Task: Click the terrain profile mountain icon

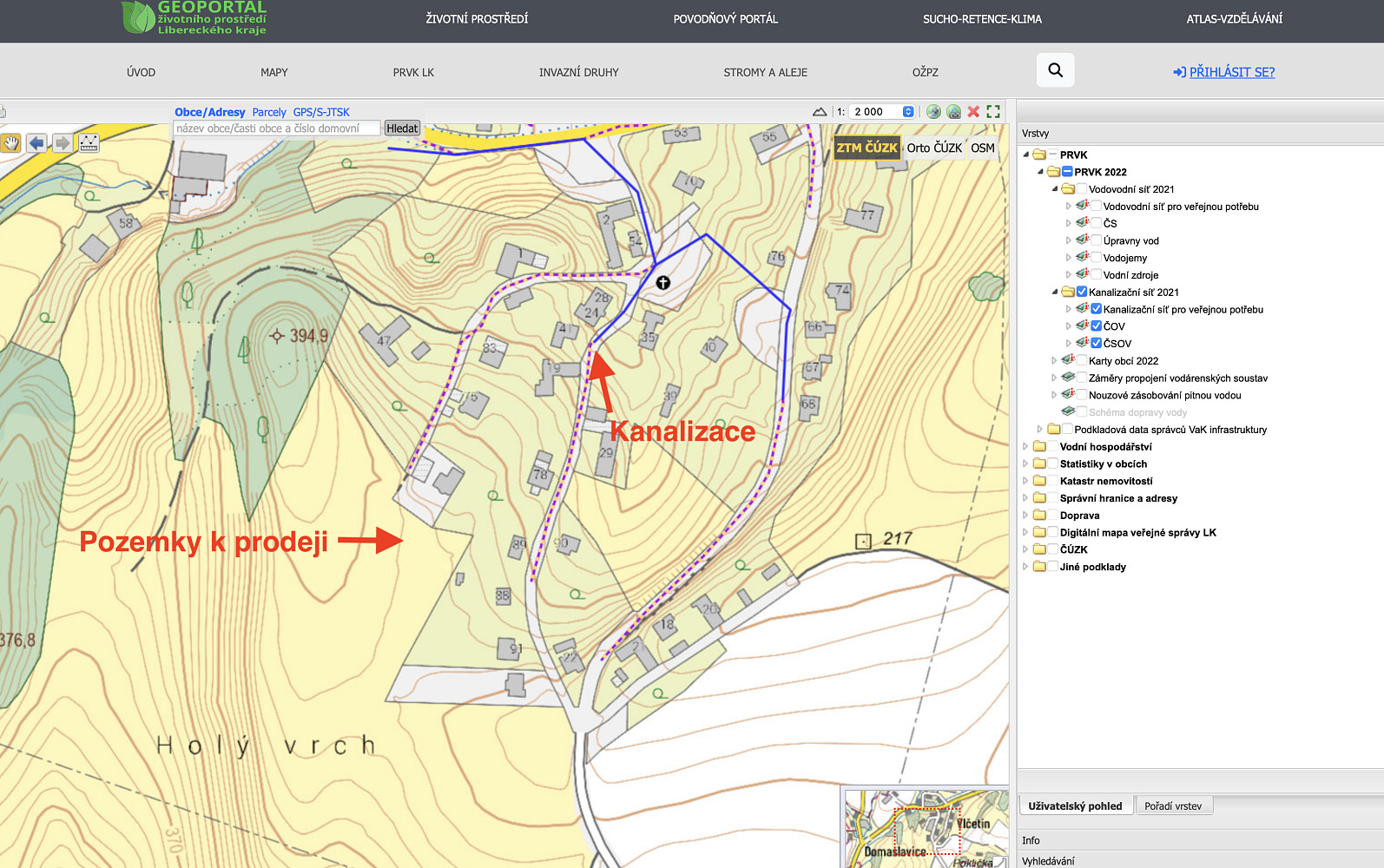Action: pyautogui.click(x=820, y=112)
